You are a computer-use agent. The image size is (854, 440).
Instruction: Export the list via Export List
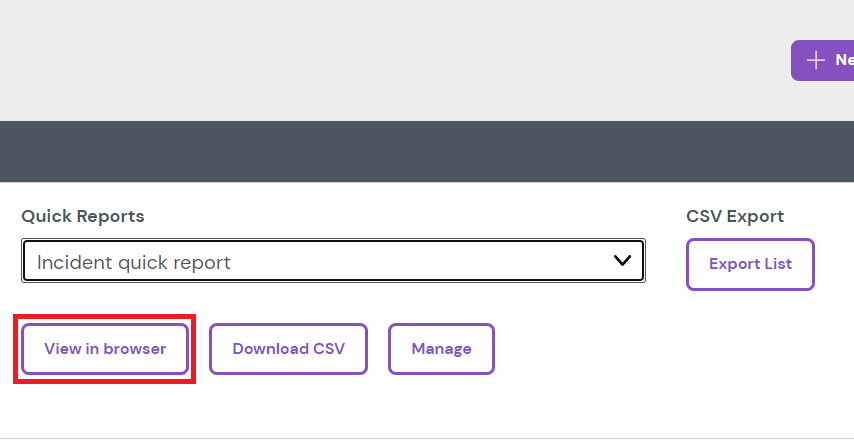pos(750,264)
